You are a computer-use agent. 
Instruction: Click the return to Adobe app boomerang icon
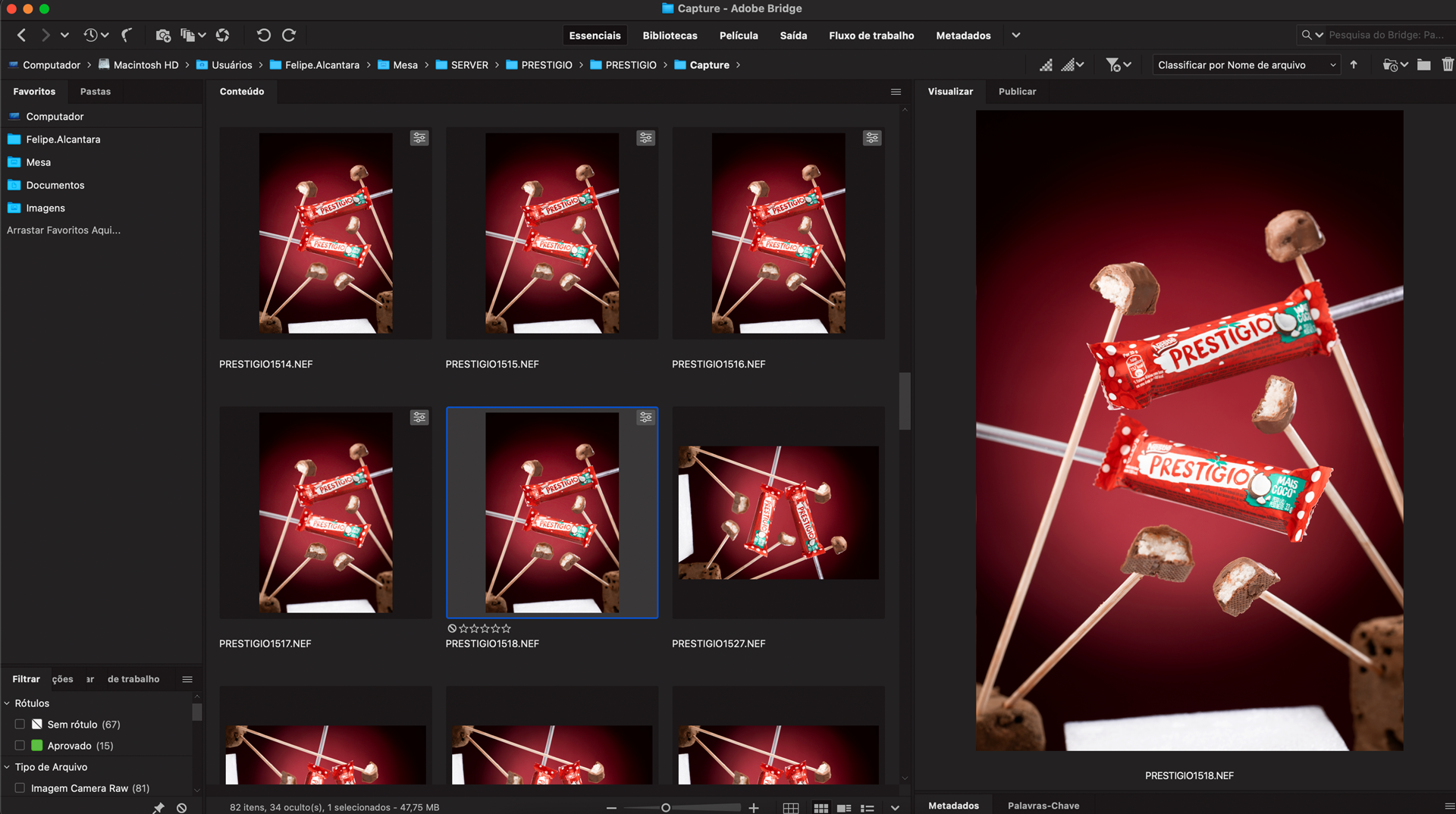click(x=127, y=35)
